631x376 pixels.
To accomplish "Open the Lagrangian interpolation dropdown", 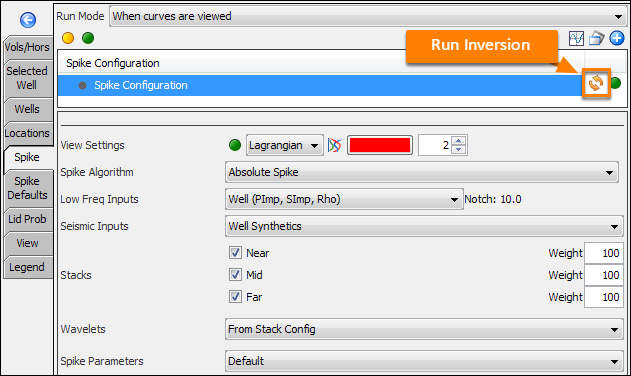I will pyautogui.click(x=285, y=145).
